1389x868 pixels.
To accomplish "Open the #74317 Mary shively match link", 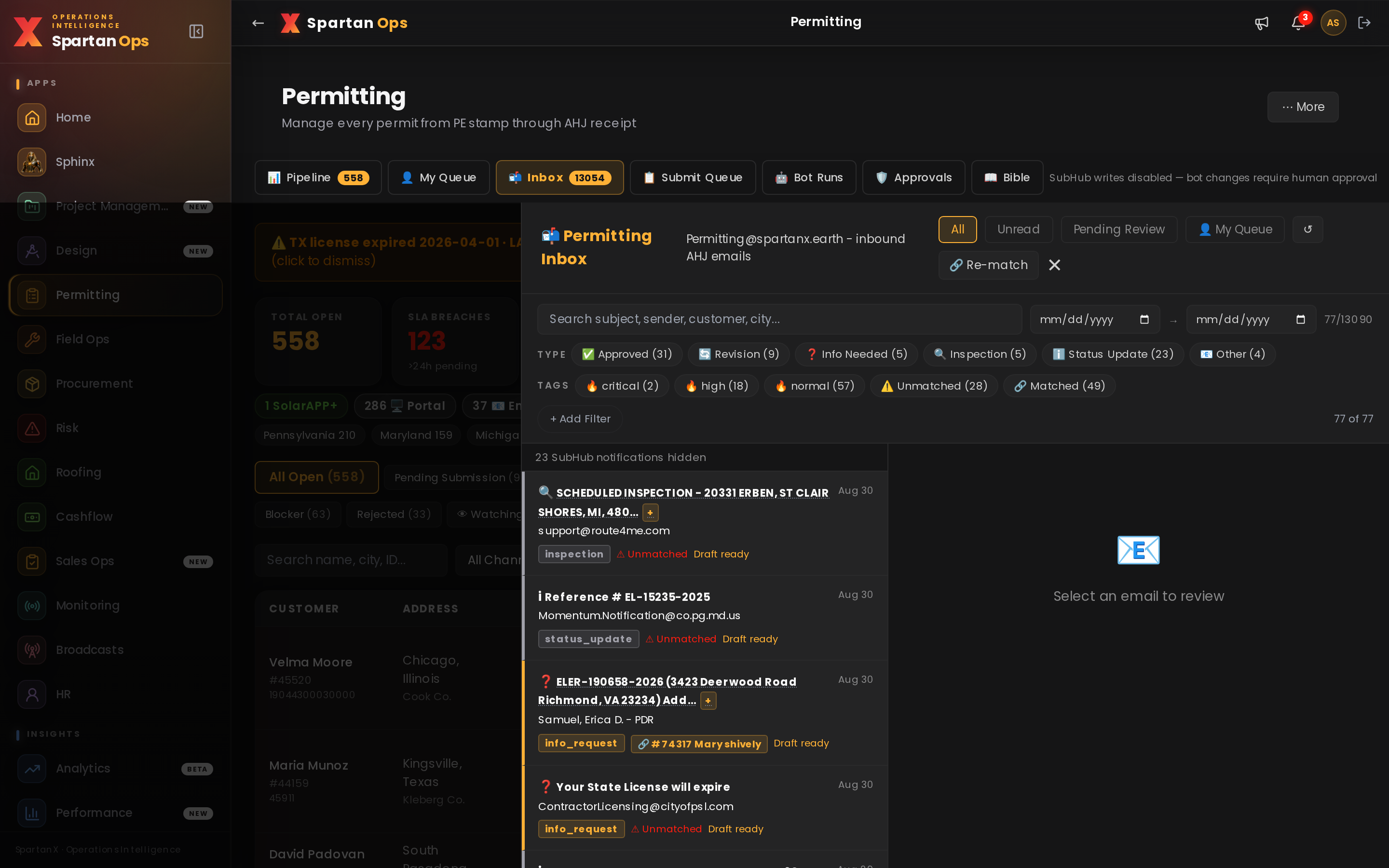I will click(699, 744).
